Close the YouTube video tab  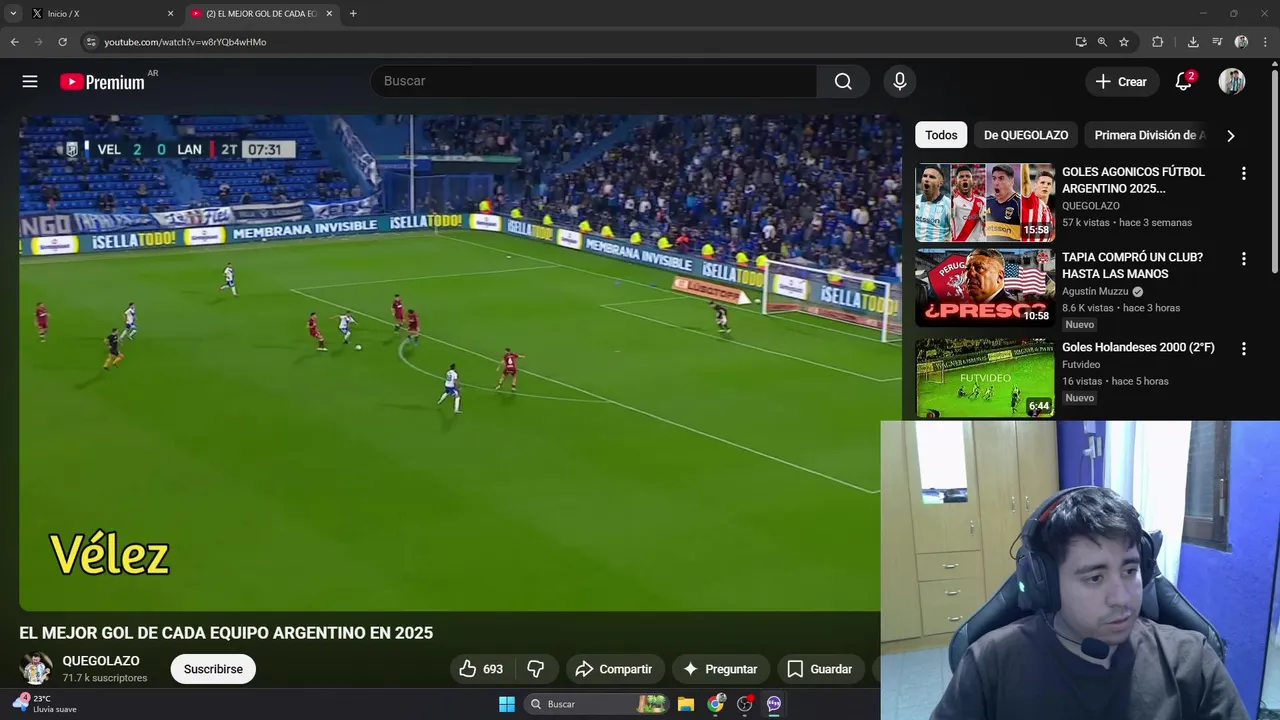pyautogui.click(x=329, y=14)
